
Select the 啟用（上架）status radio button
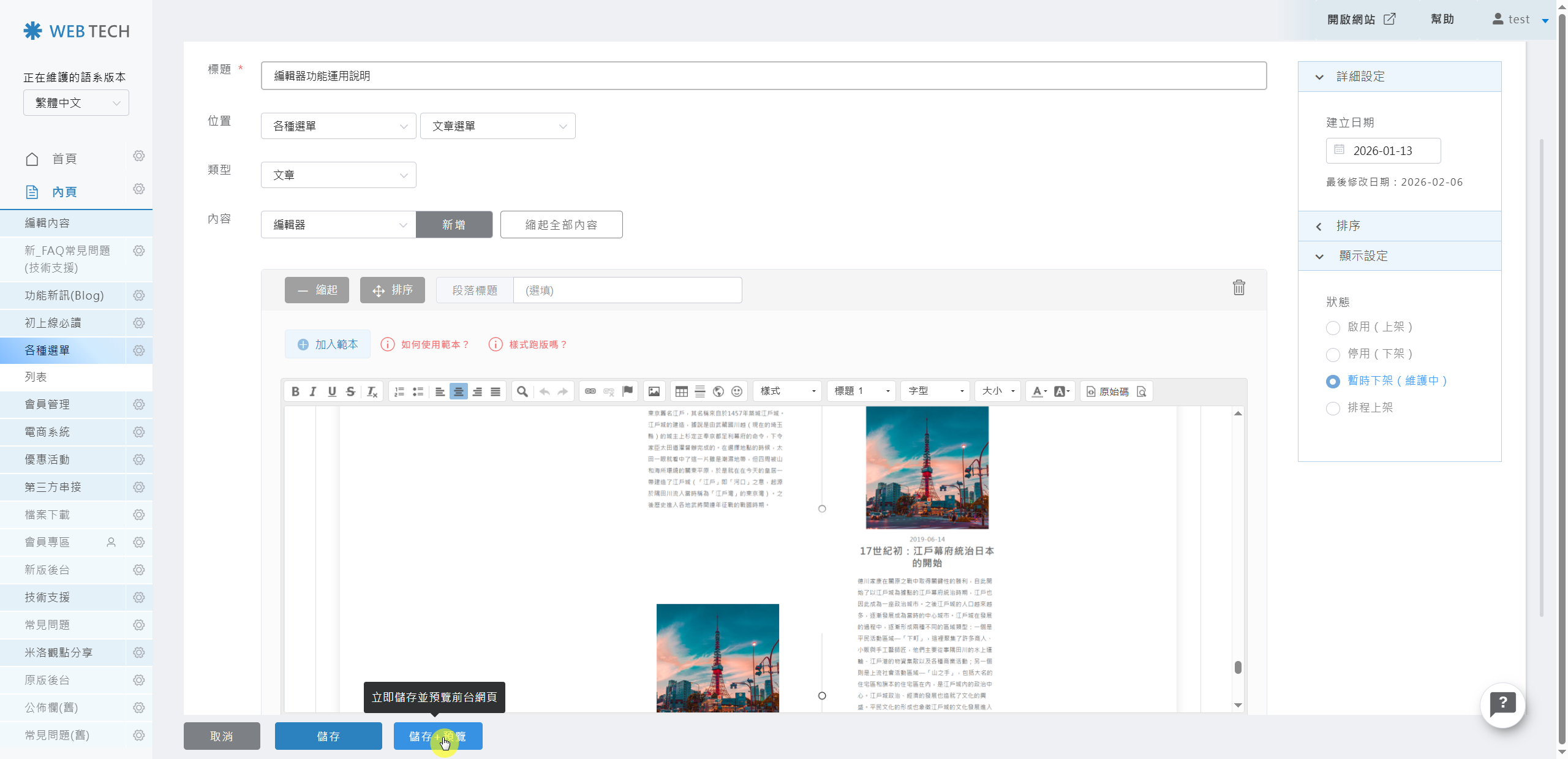[x=1333, y=327]
